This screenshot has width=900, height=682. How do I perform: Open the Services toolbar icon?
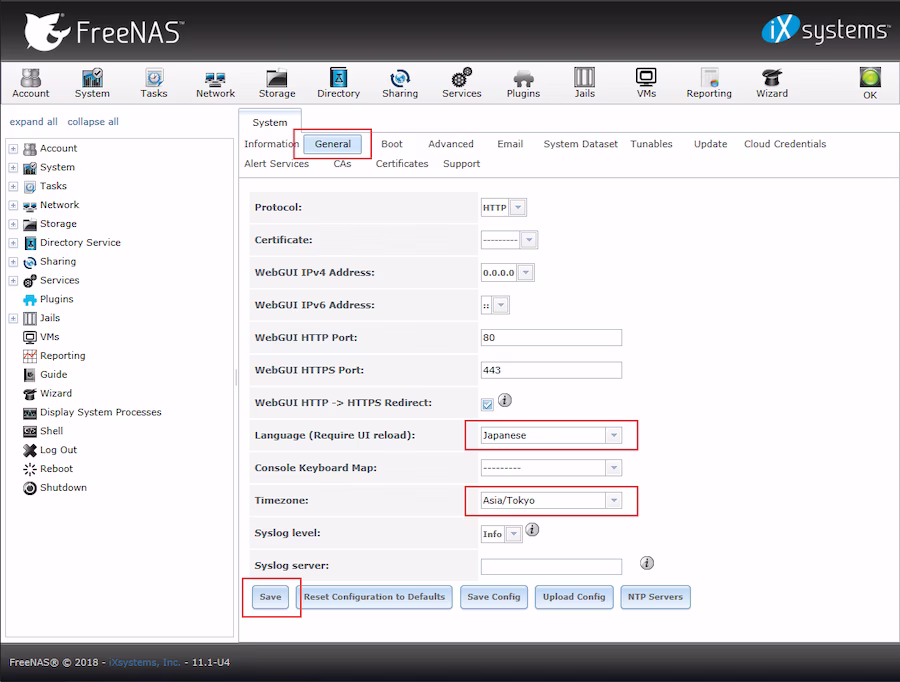point(461,83)
